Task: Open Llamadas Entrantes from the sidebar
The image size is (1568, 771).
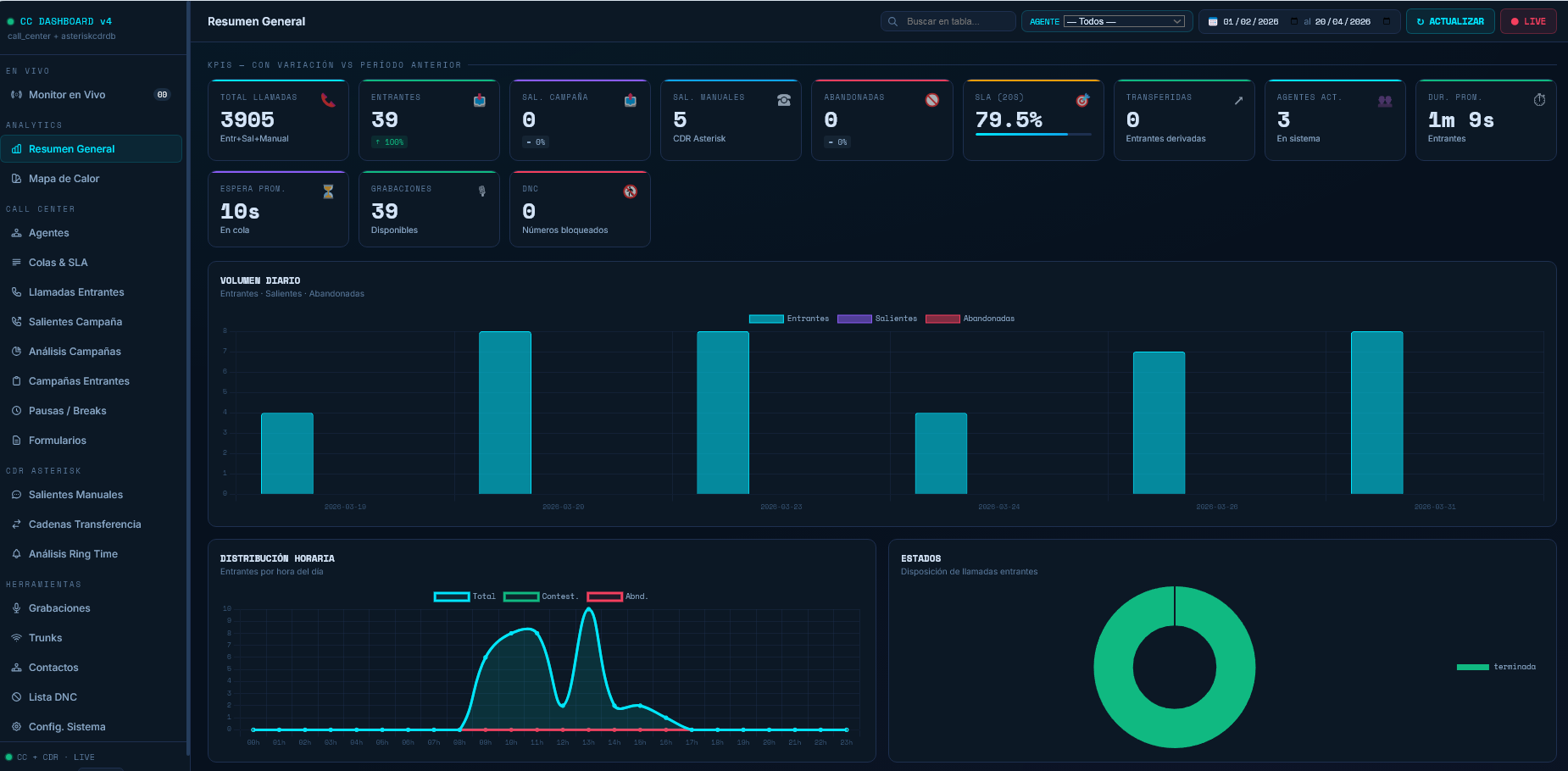Action: (x=76, y=292)
